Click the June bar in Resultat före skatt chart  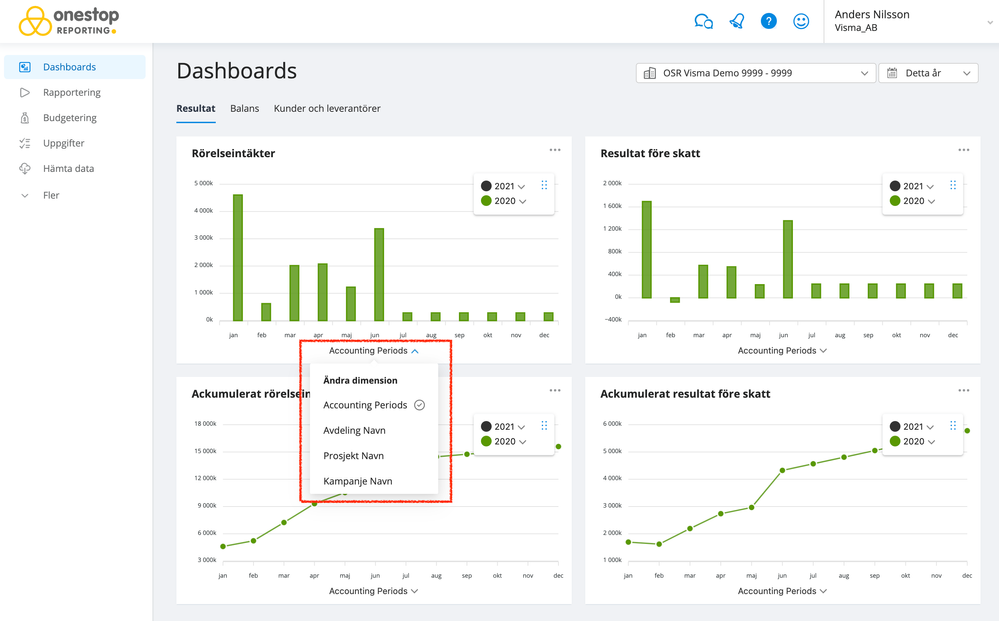tap(787, 259)
